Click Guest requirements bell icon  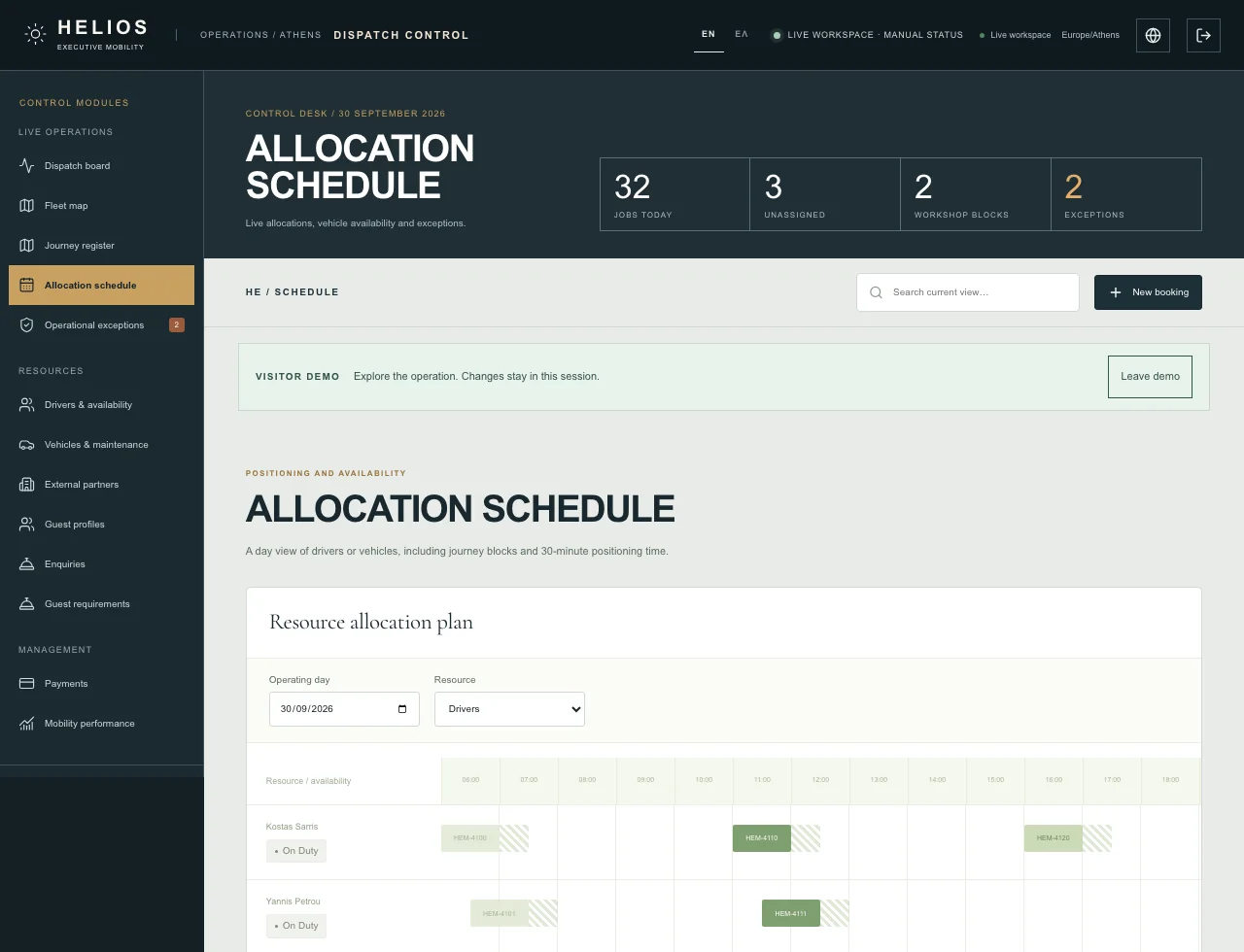[27, 603]
